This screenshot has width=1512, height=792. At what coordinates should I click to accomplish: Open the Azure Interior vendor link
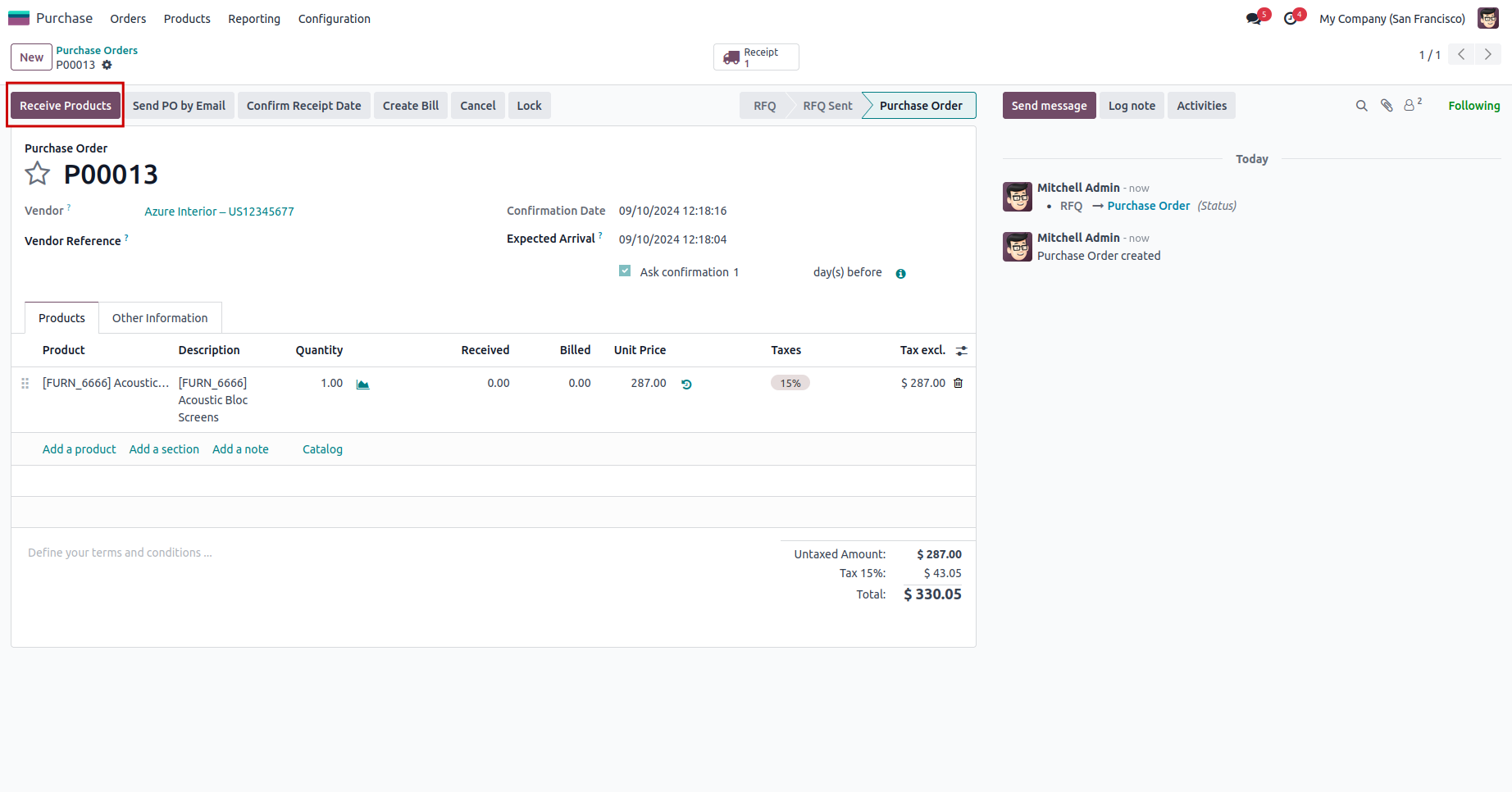pos(219,212)
